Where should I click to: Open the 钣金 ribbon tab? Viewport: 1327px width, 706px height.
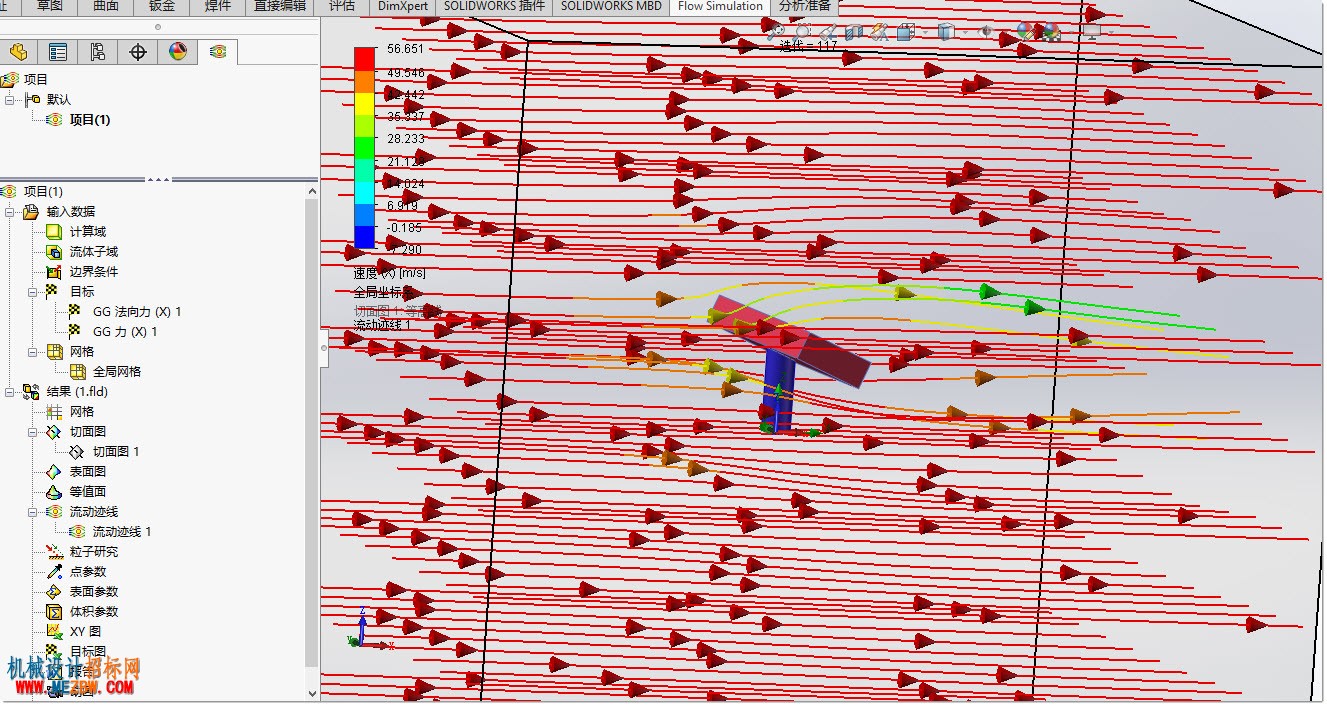click(x=161, y=6)
